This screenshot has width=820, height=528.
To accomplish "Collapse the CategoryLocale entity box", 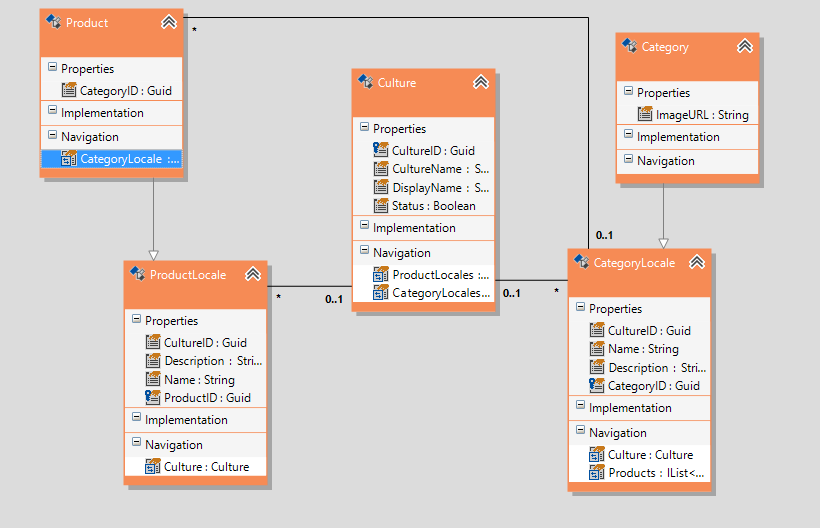I will click(697, 262).
